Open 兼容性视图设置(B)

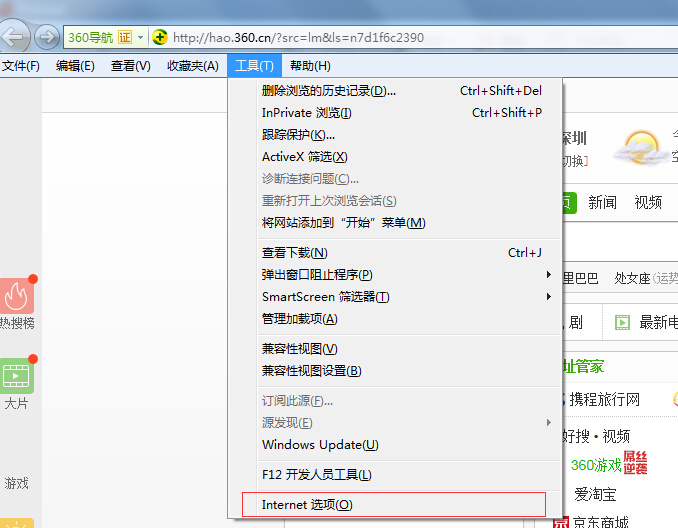pos(395,371)
